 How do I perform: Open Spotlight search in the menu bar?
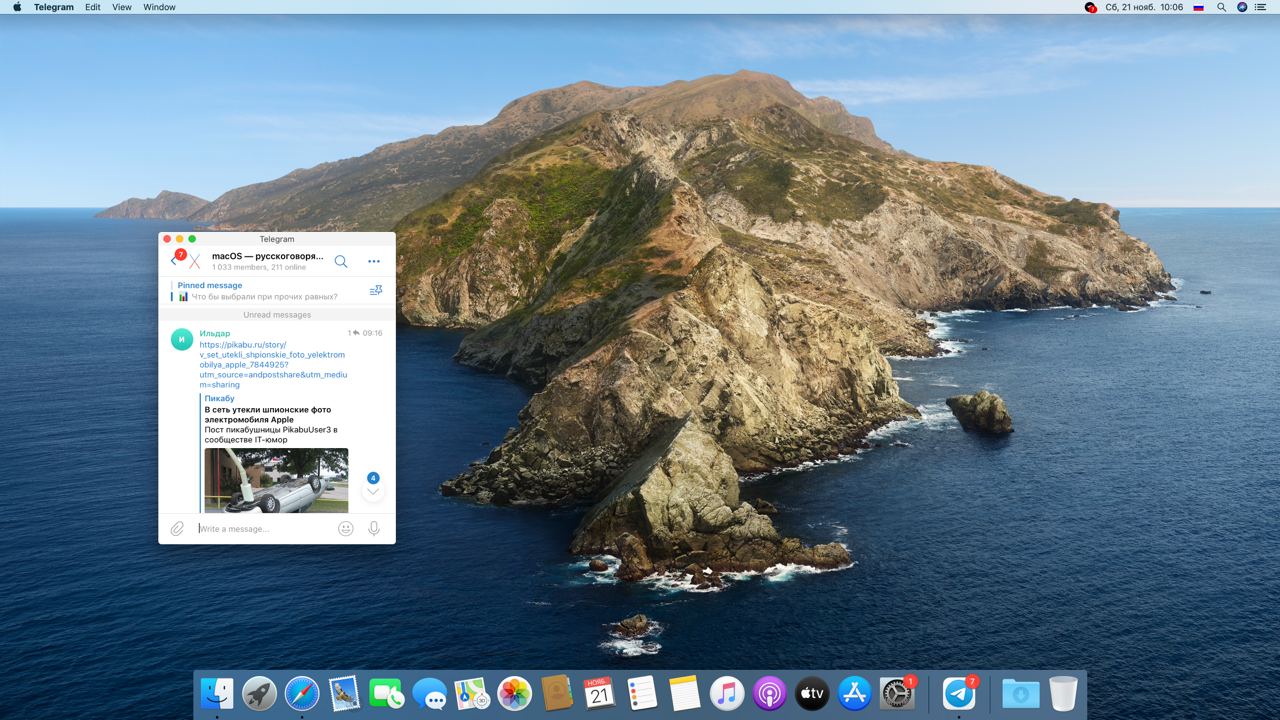point(1221,7)
